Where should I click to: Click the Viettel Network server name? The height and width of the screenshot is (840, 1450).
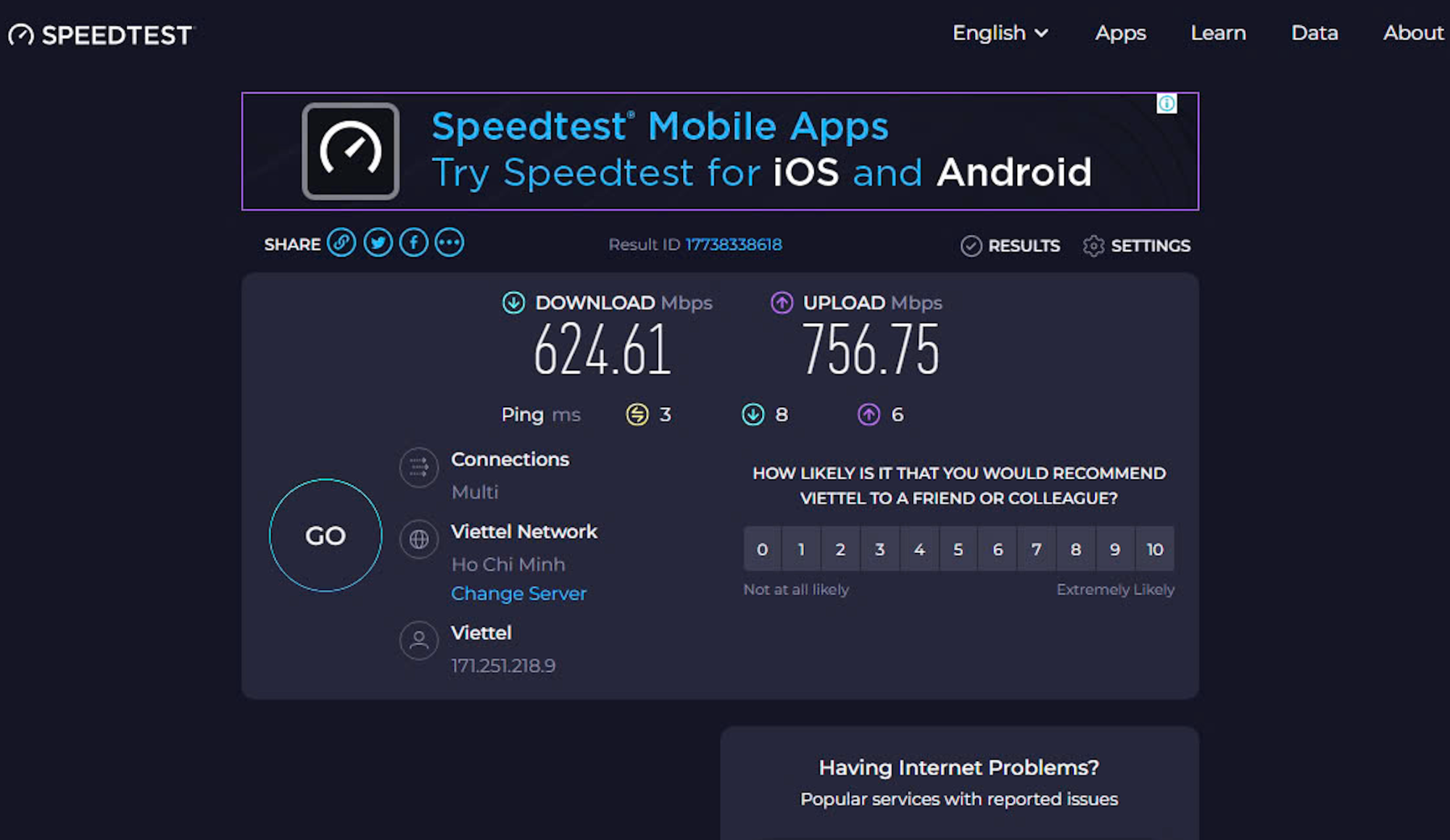[x=524, y=532]
